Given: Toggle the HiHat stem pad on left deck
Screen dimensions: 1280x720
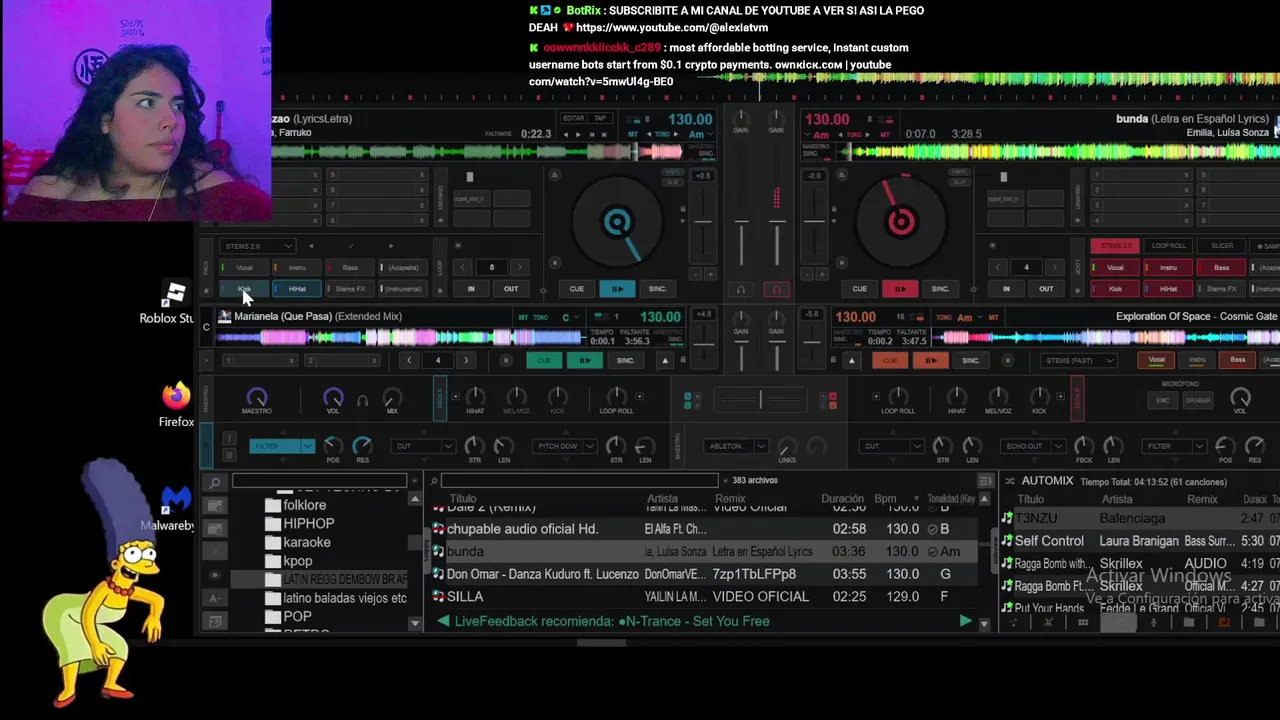Looking at the screenshot, I should [297, 289].
